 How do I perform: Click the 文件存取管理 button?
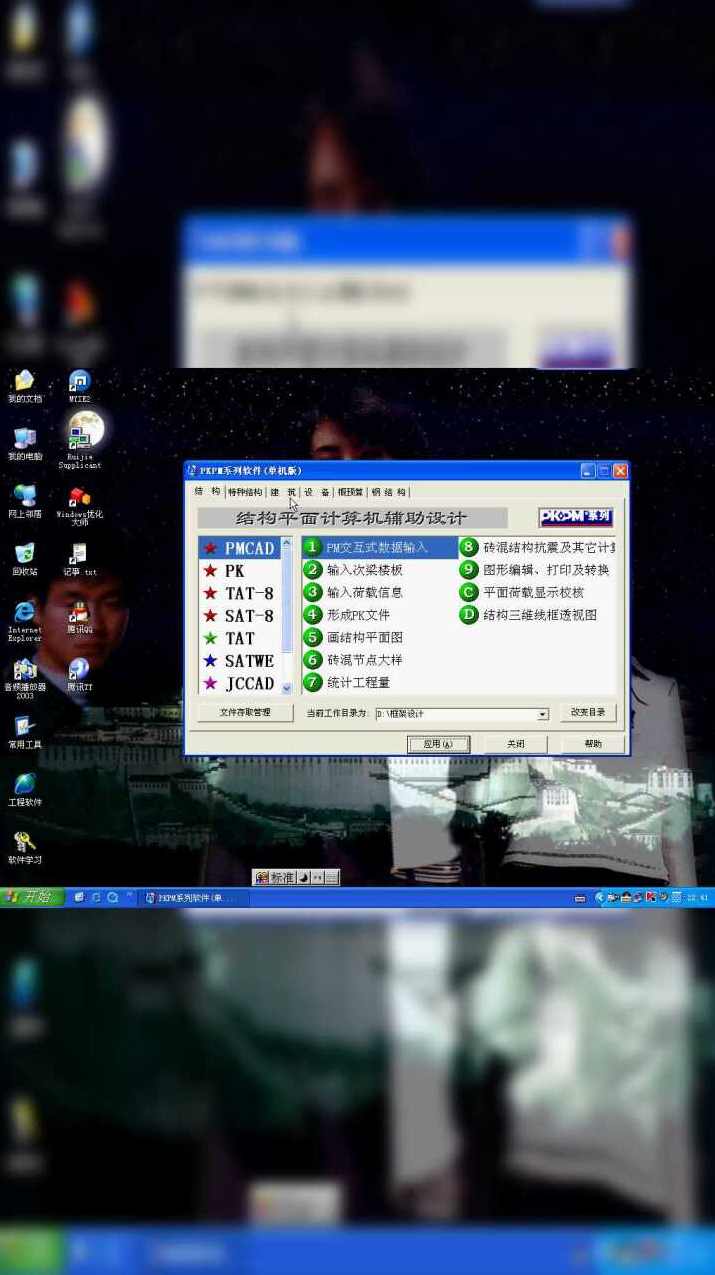(x=245, y=713)
